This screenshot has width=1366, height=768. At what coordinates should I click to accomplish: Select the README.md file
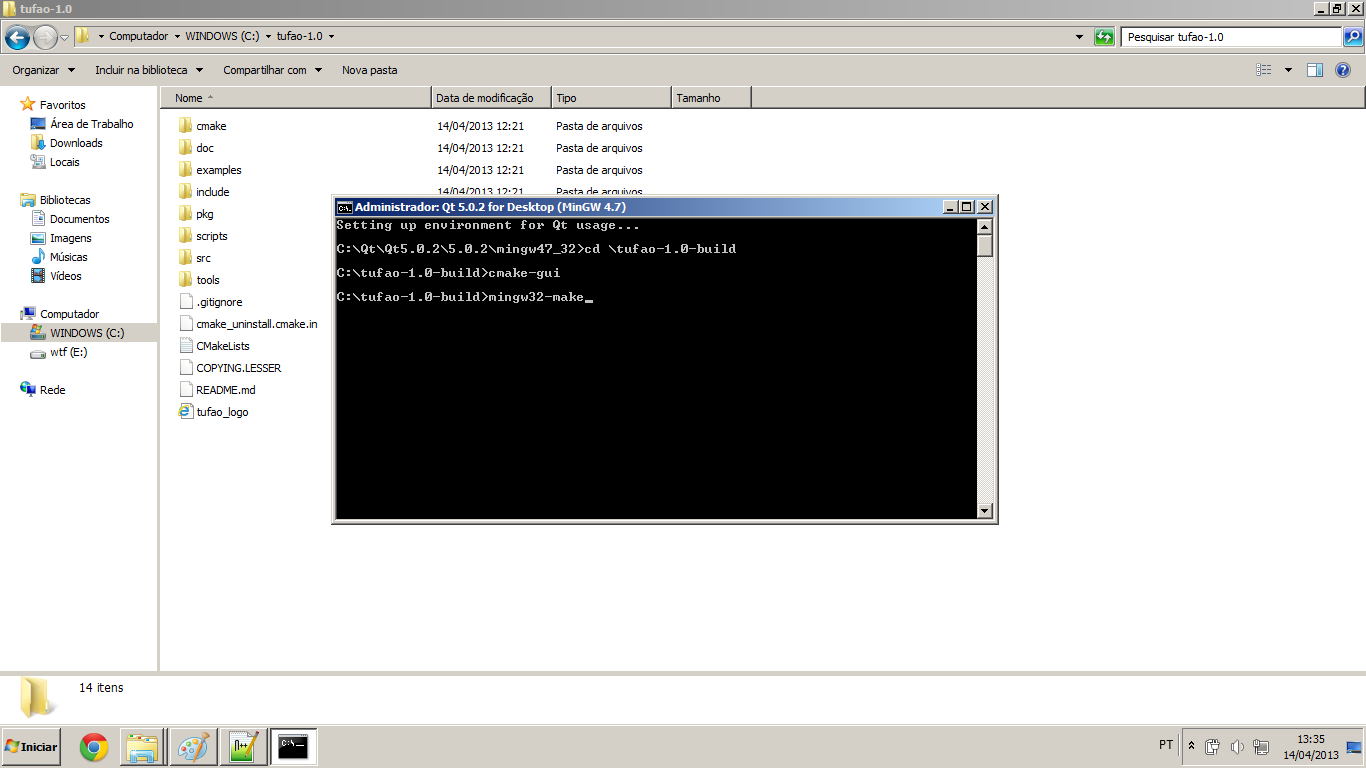coord(217,390)
